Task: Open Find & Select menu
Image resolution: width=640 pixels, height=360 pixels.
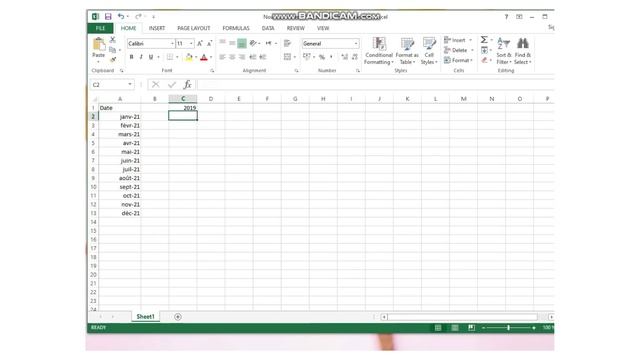Action: click(x=522, y=51)
